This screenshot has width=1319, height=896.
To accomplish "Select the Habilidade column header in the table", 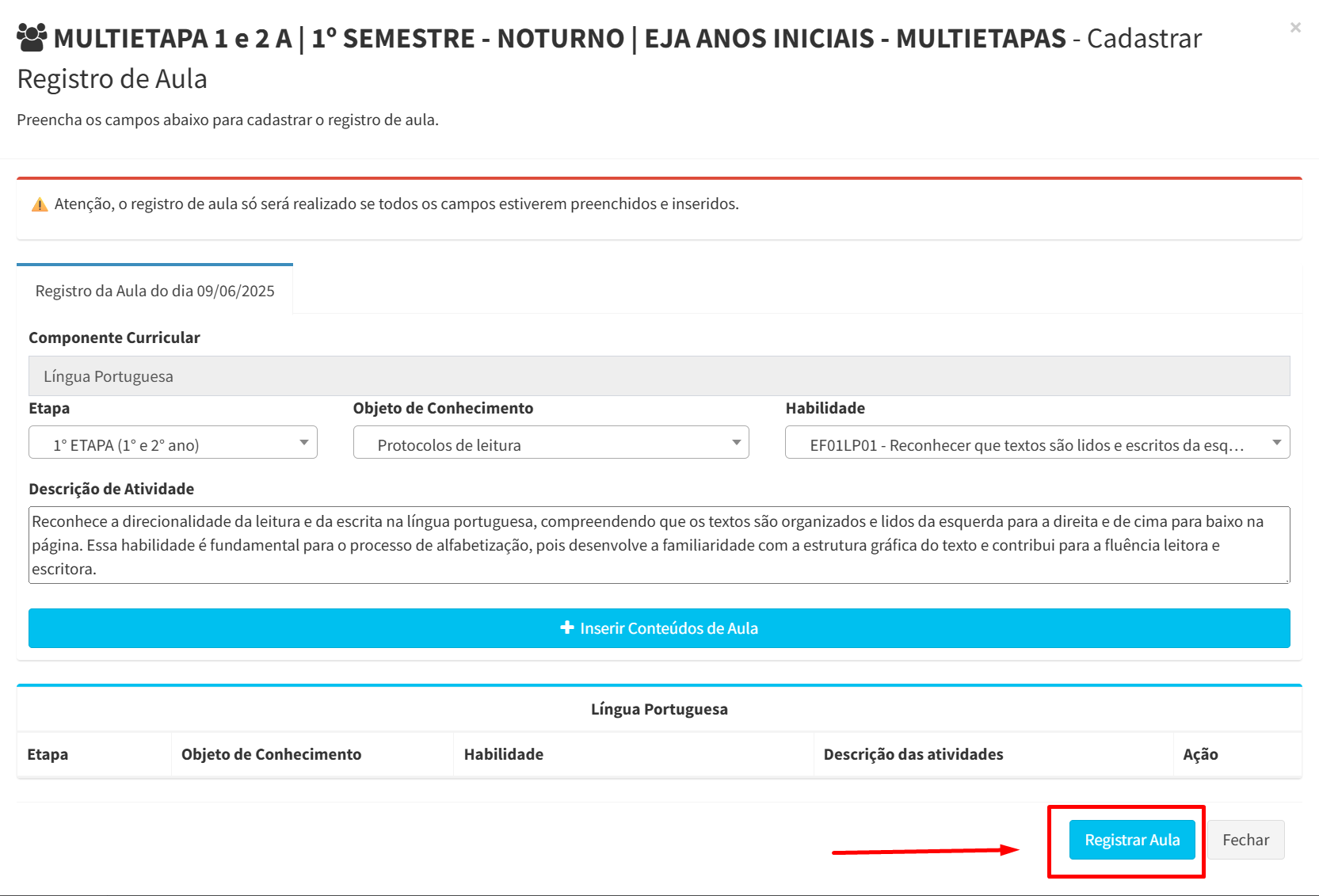I will [x=504, y=754].
